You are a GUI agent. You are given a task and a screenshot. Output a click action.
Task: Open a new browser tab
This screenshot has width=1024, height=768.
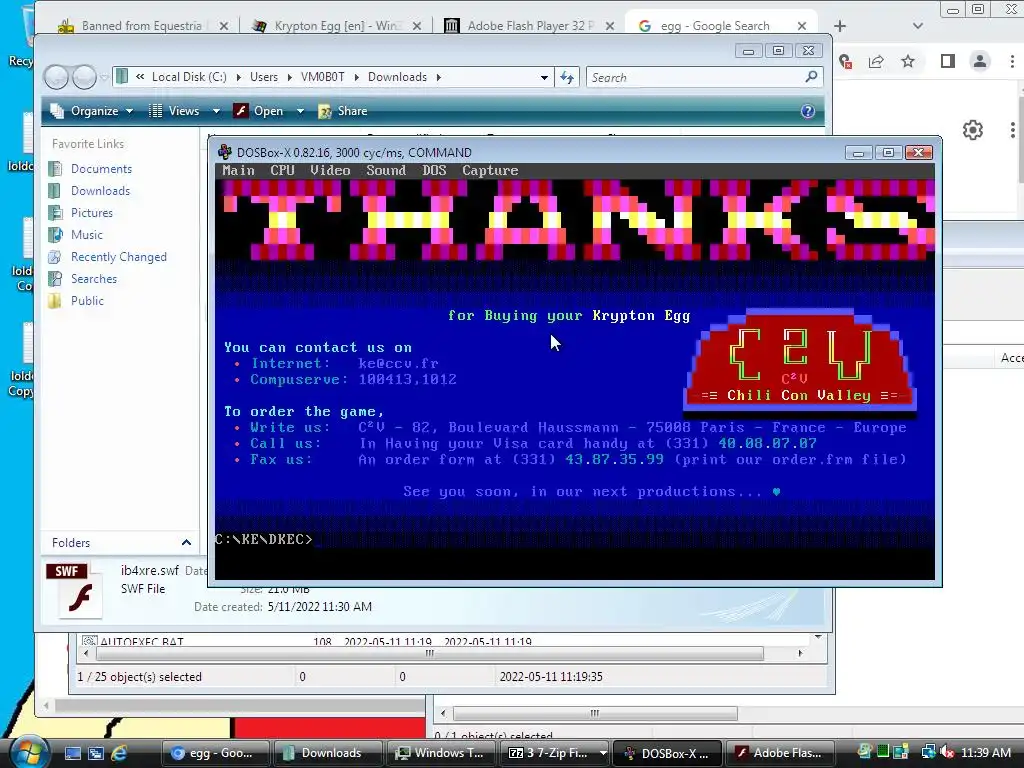click(x=840, y=25)
